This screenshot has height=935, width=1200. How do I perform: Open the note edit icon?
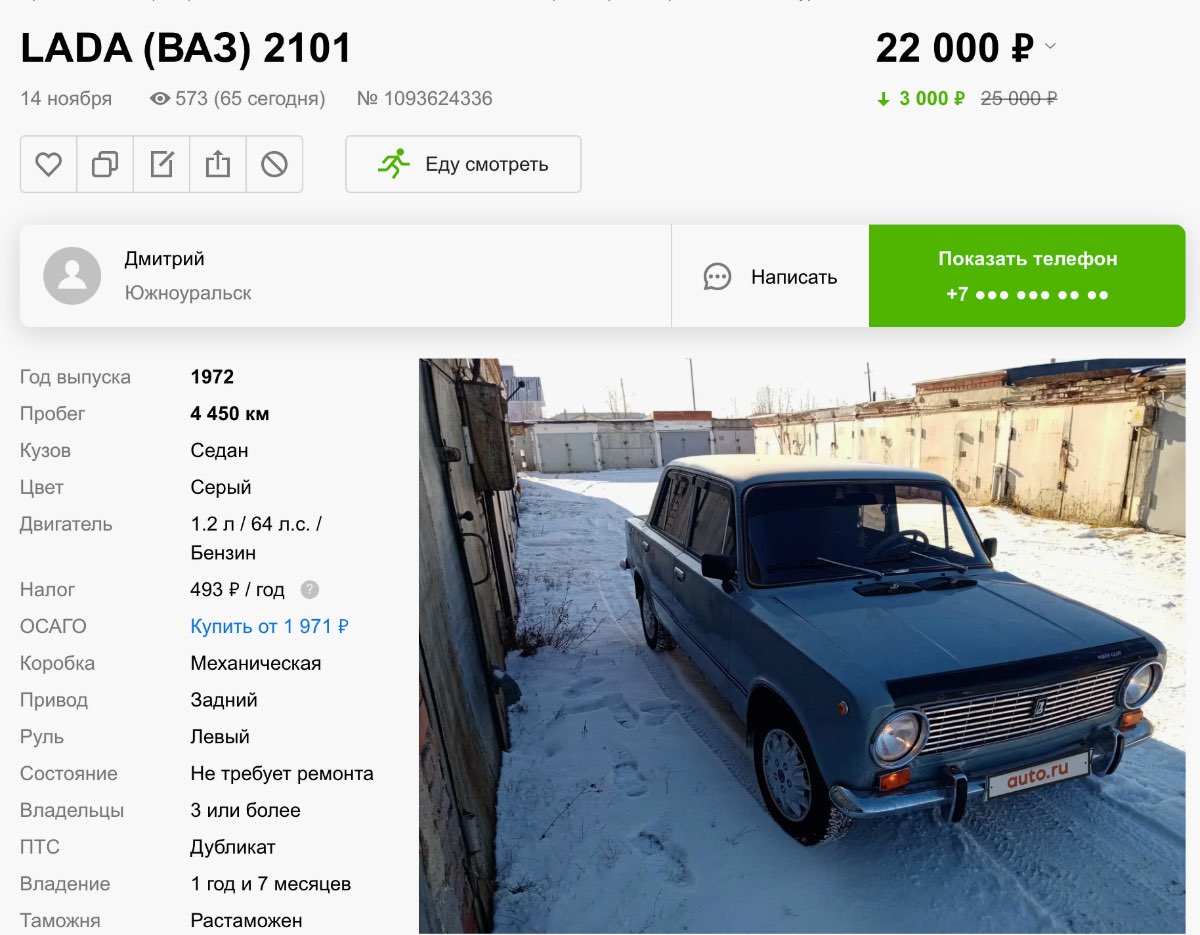click(161, 164)
